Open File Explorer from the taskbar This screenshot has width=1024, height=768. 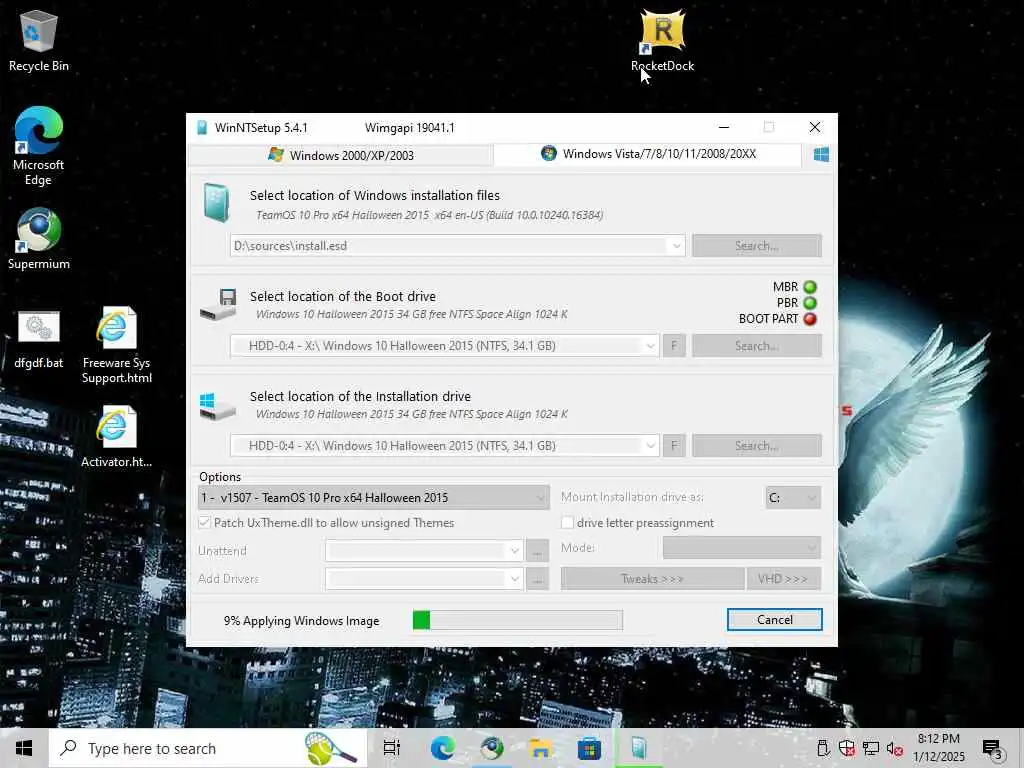pos(541,748)
